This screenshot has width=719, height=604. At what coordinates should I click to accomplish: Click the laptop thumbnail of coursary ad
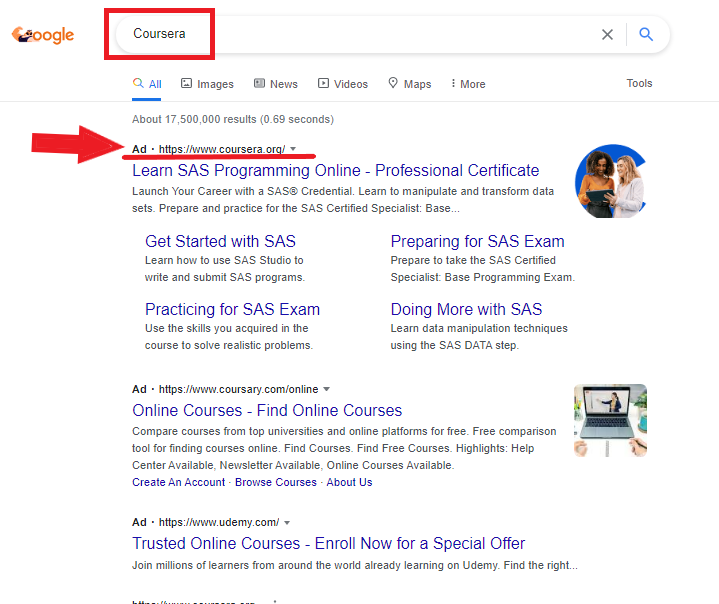(610, 421)
